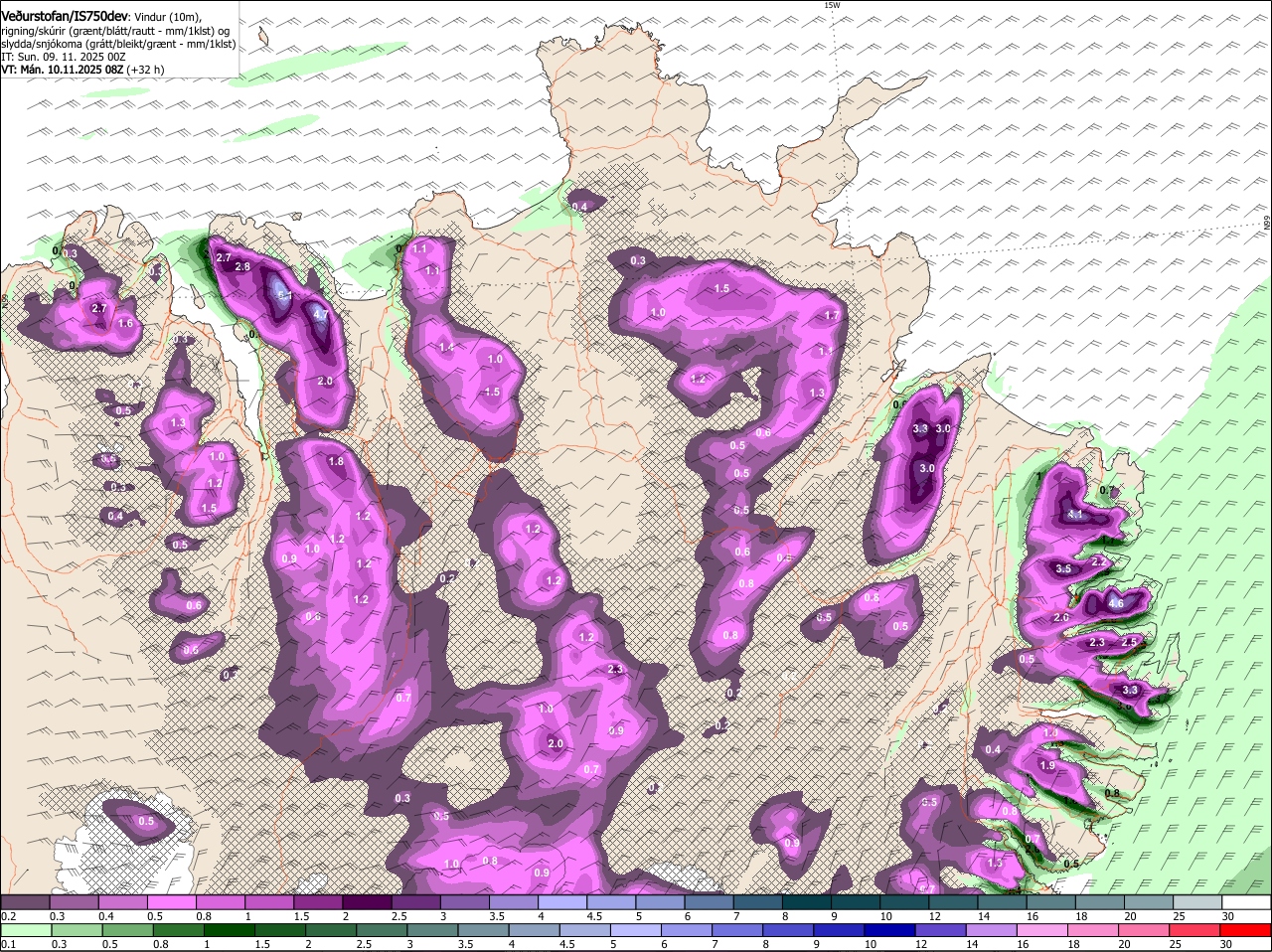Pick the bright pink 0.5 swatch in upper legend

point(171,902)
